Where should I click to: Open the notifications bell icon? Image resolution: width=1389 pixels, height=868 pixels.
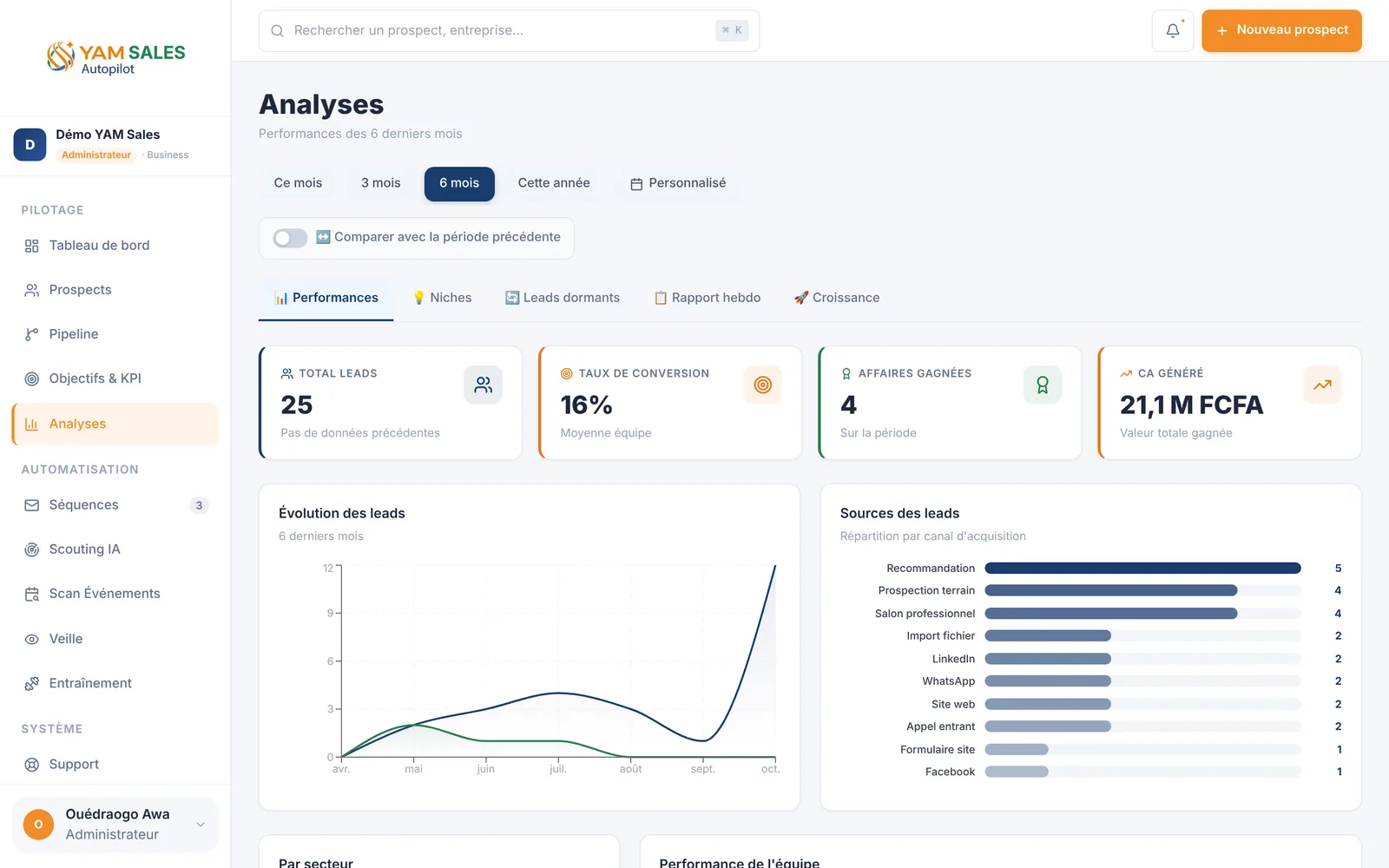pos(1173,30)
